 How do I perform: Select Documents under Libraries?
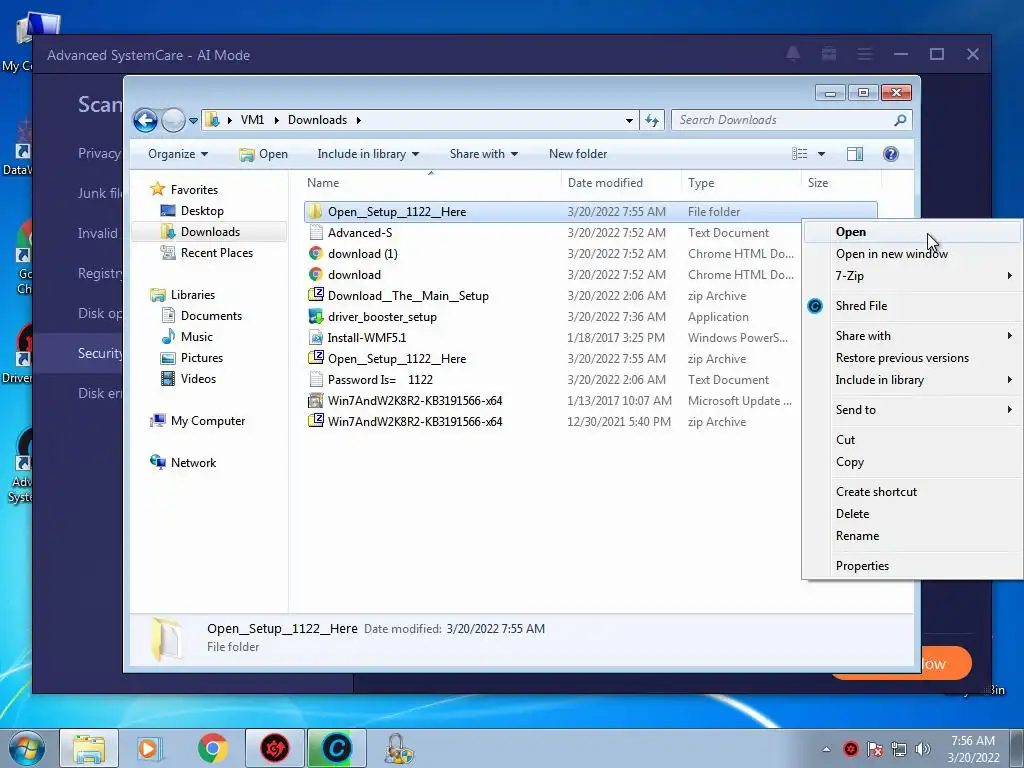click(211, 316)
